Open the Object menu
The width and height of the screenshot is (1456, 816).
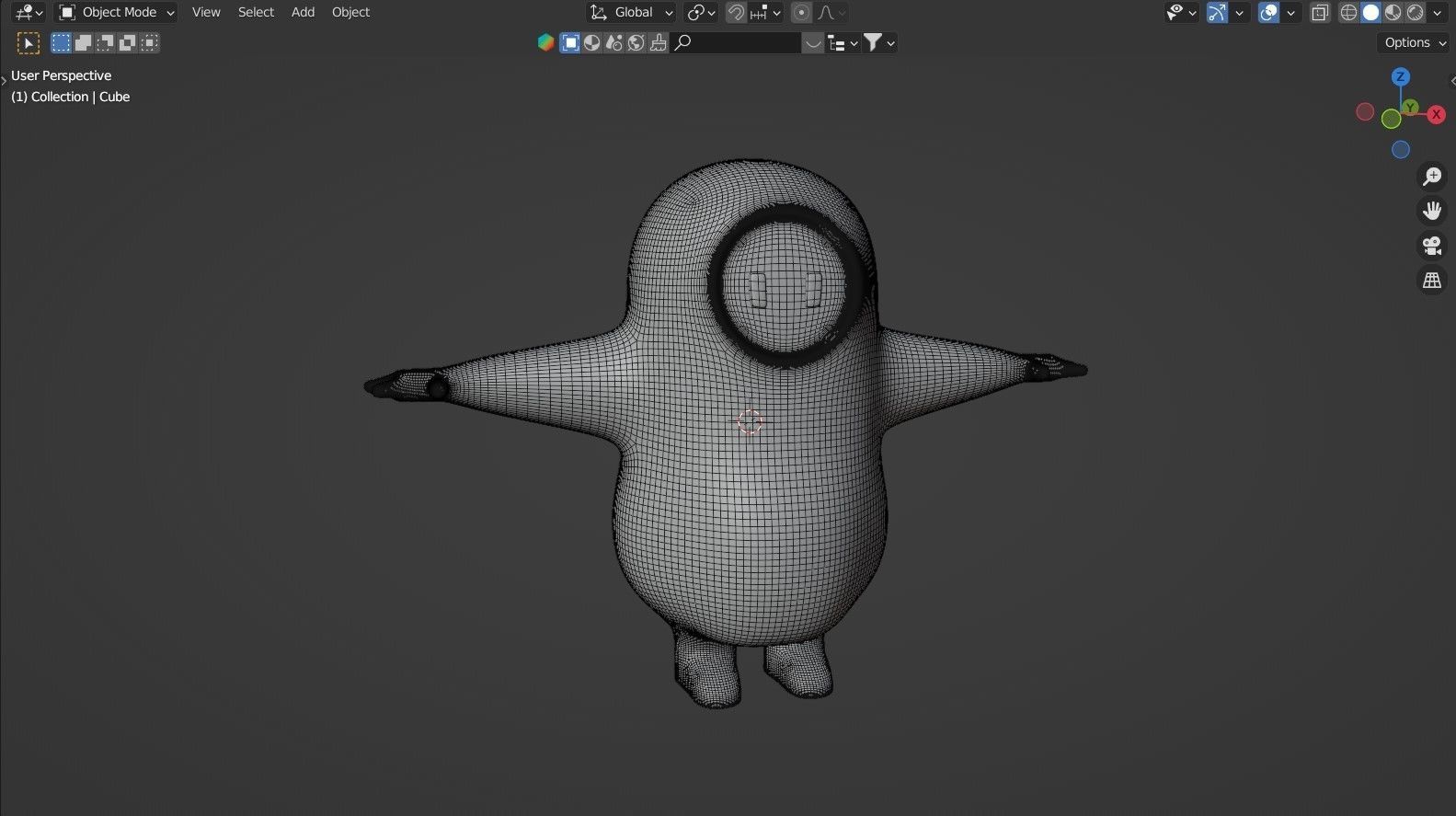(x=350, y=12)
